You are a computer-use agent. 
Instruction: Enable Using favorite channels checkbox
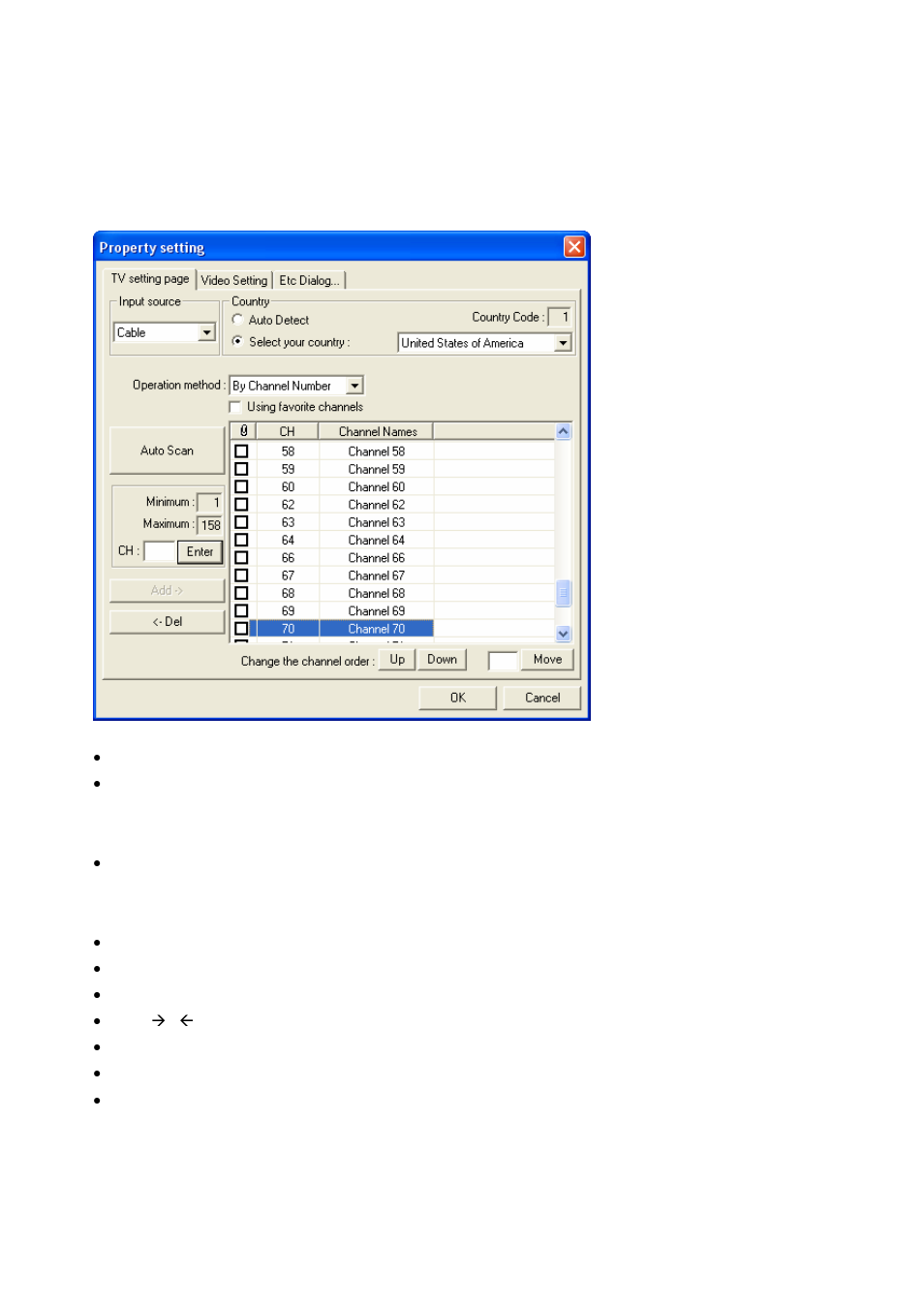pyautogui.click(x=235, y=407)
